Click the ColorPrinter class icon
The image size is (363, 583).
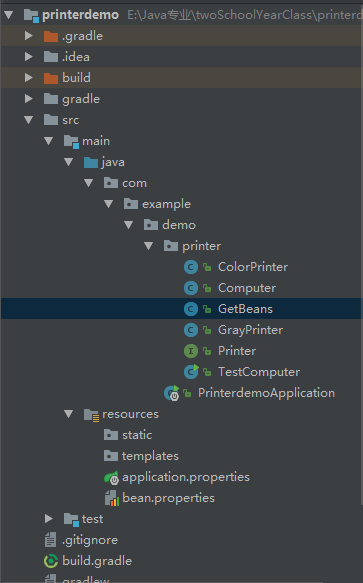click(x=191, y=267)
